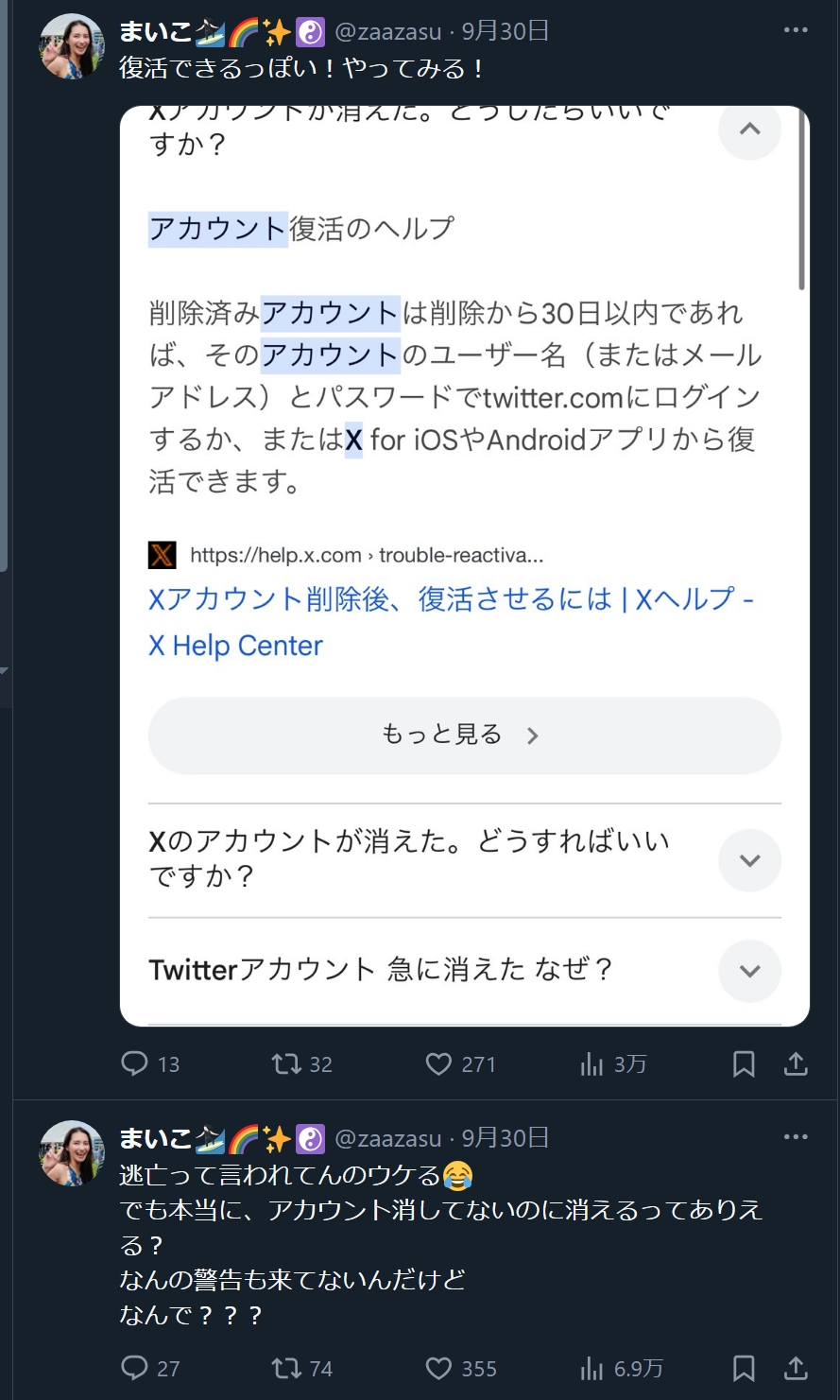Screen dimensions: 840x1400
Task: Reply to second tweet with 27 replies
Action: tap(135, 1368)
